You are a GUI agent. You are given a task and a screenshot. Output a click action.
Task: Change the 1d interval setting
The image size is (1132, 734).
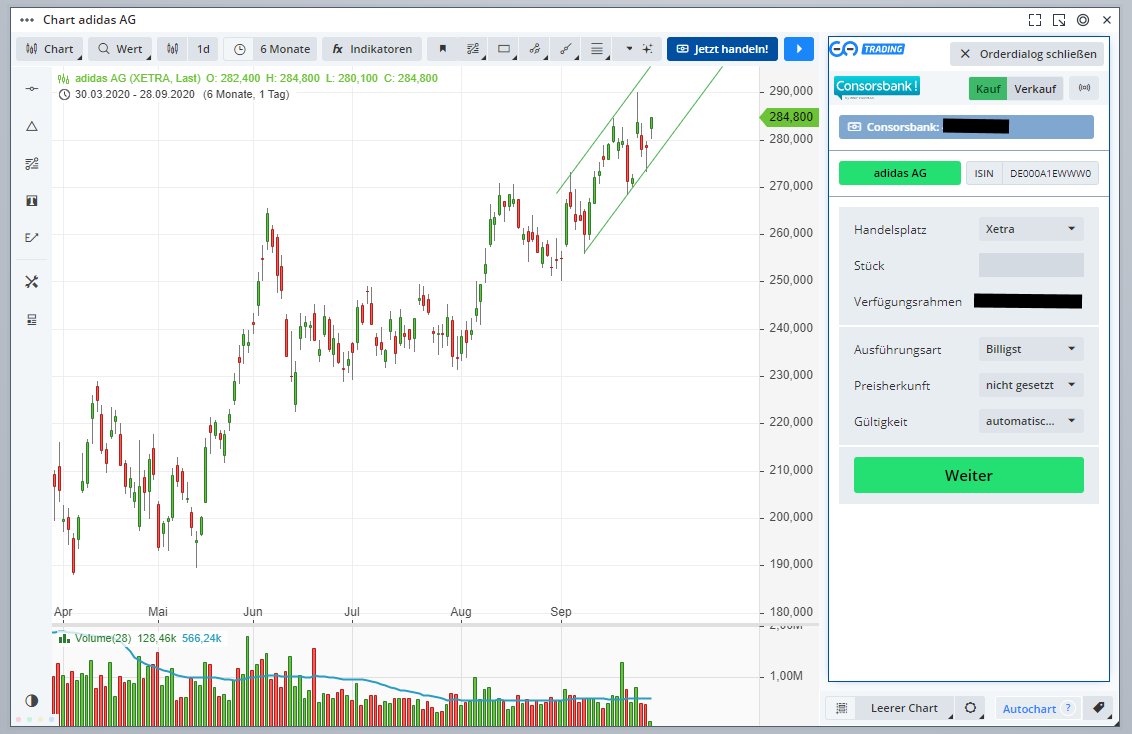click(x=204, y=49)
